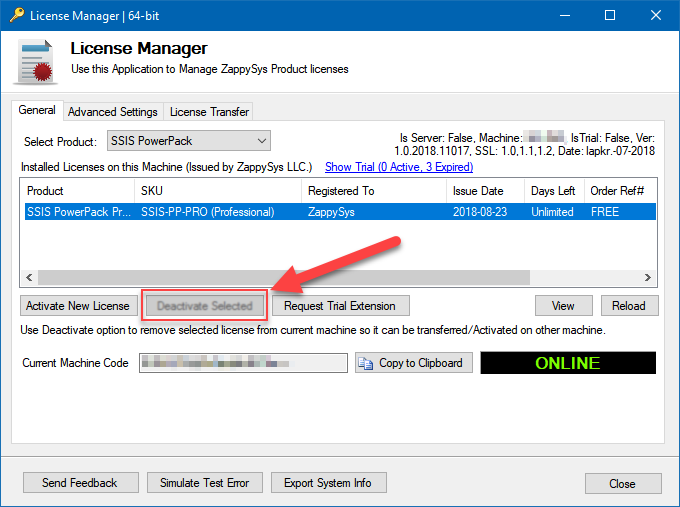680x507 pixels.
Task: Click the Send Feedback button
Action: click(81, 483)
